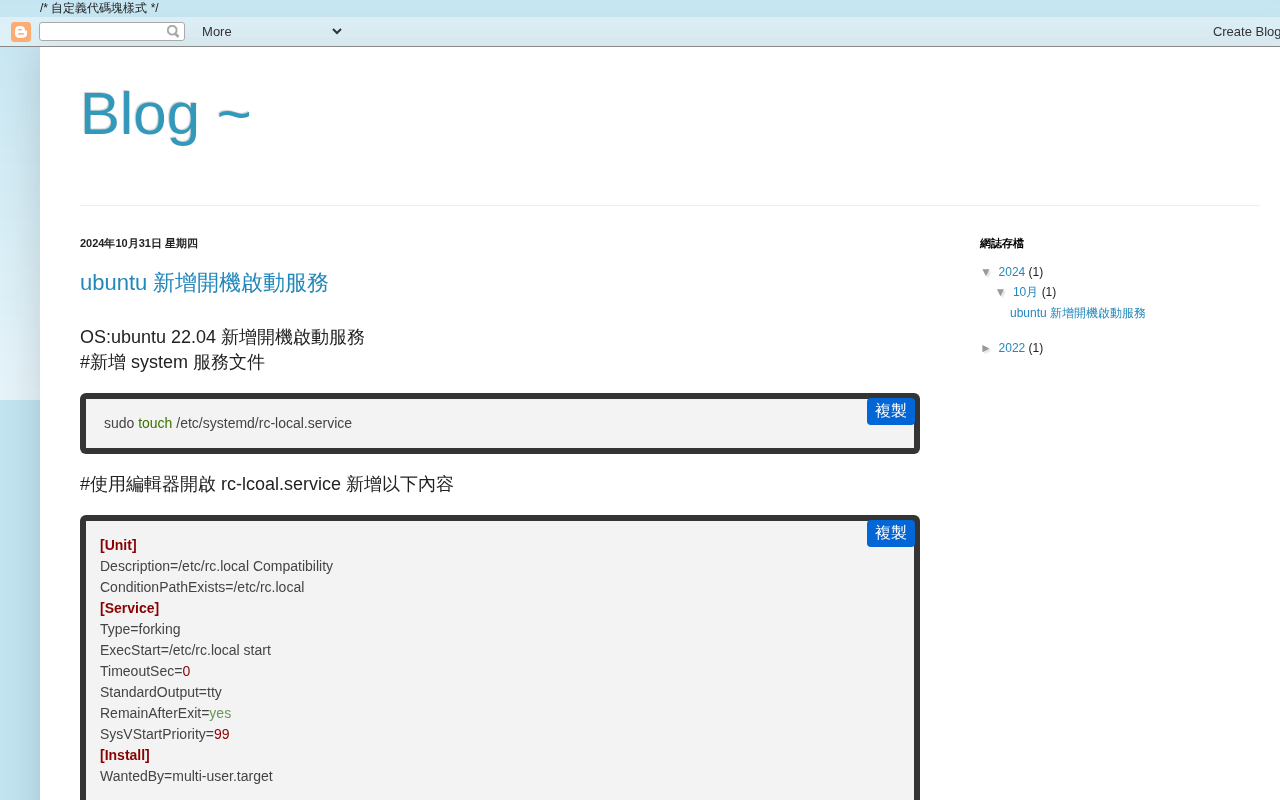Collapse the 2024 archive year triangle
Screen dimensions: 1280x800
click(986, 272)
